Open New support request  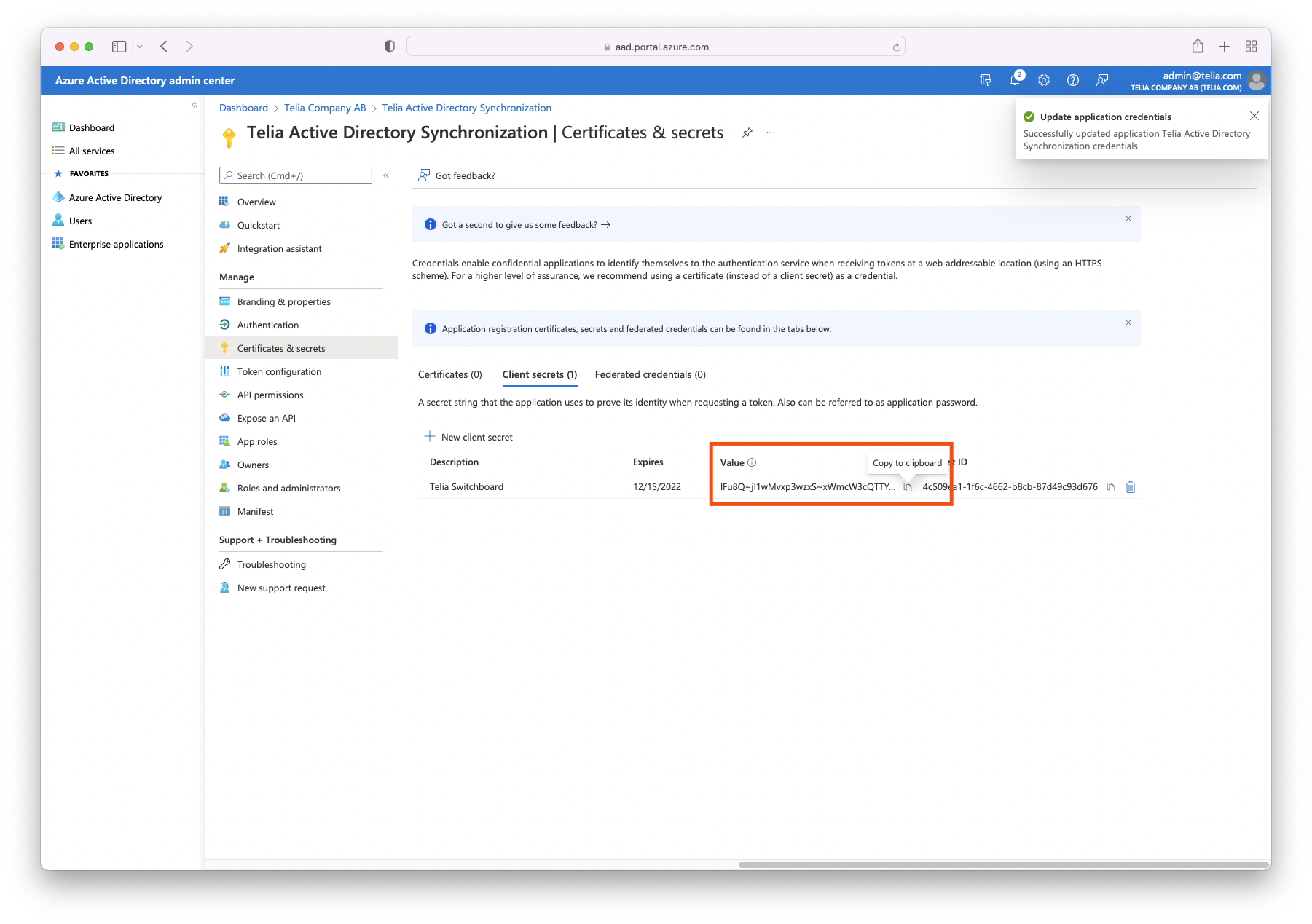281,588
